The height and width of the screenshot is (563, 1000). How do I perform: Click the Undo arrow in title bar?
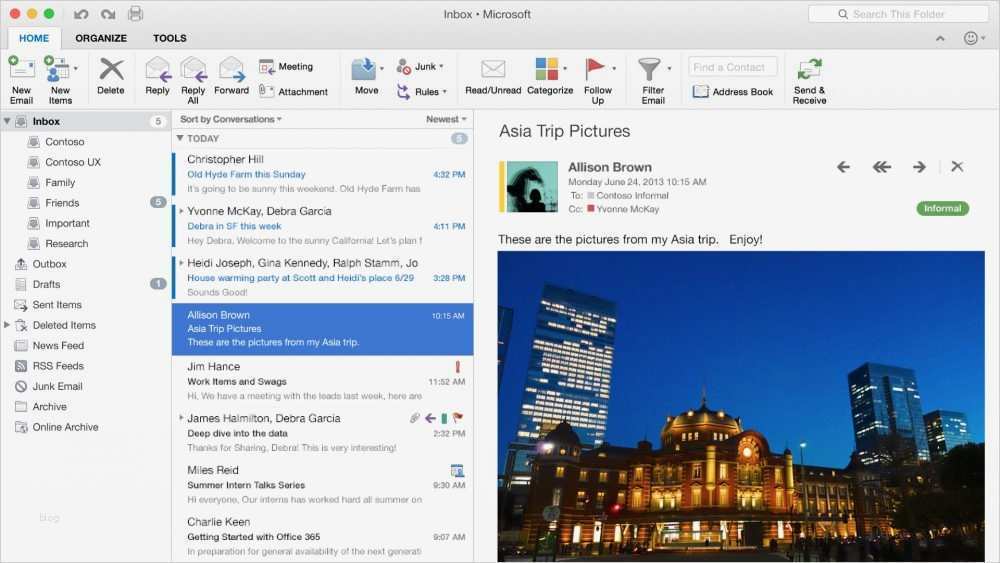click(x=80, y=14)
